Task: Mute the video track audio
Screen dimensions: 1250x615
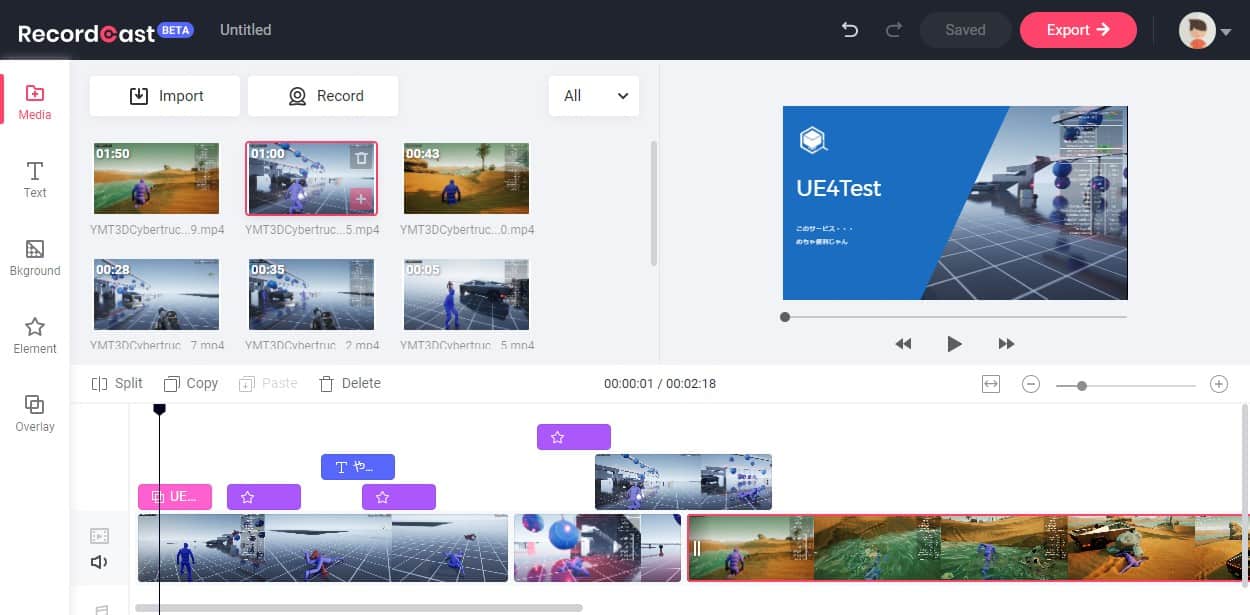Action: click(99, 562)
